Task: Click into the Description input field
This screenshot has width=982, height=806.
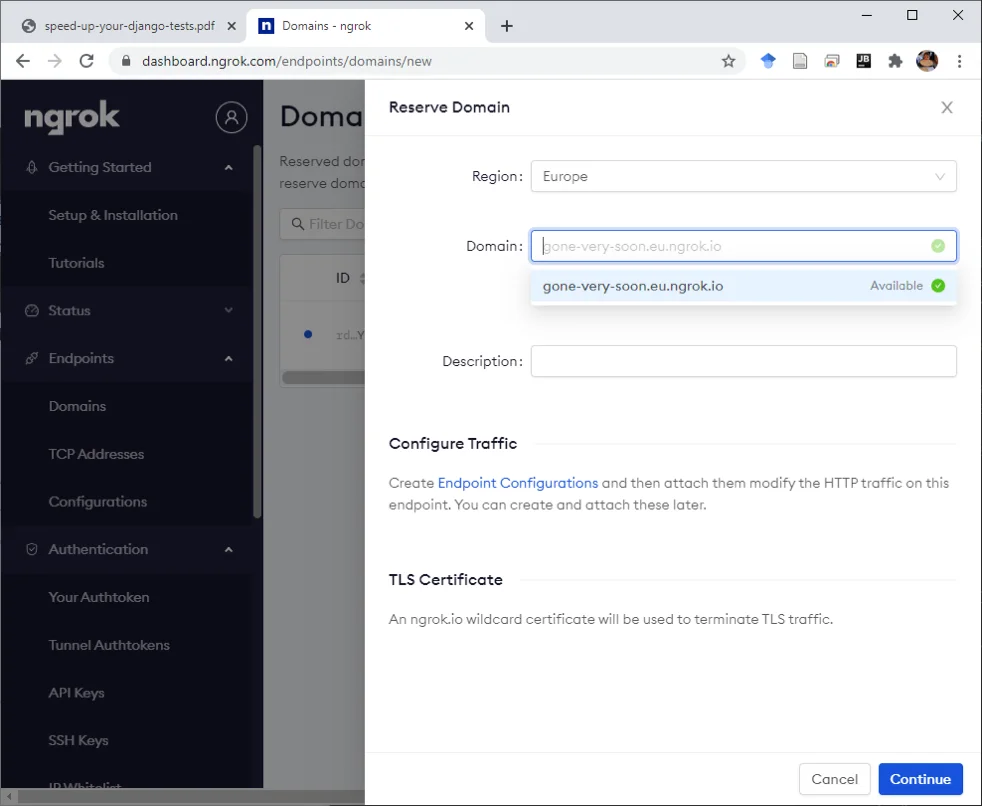Action: [x=743, y=361]
